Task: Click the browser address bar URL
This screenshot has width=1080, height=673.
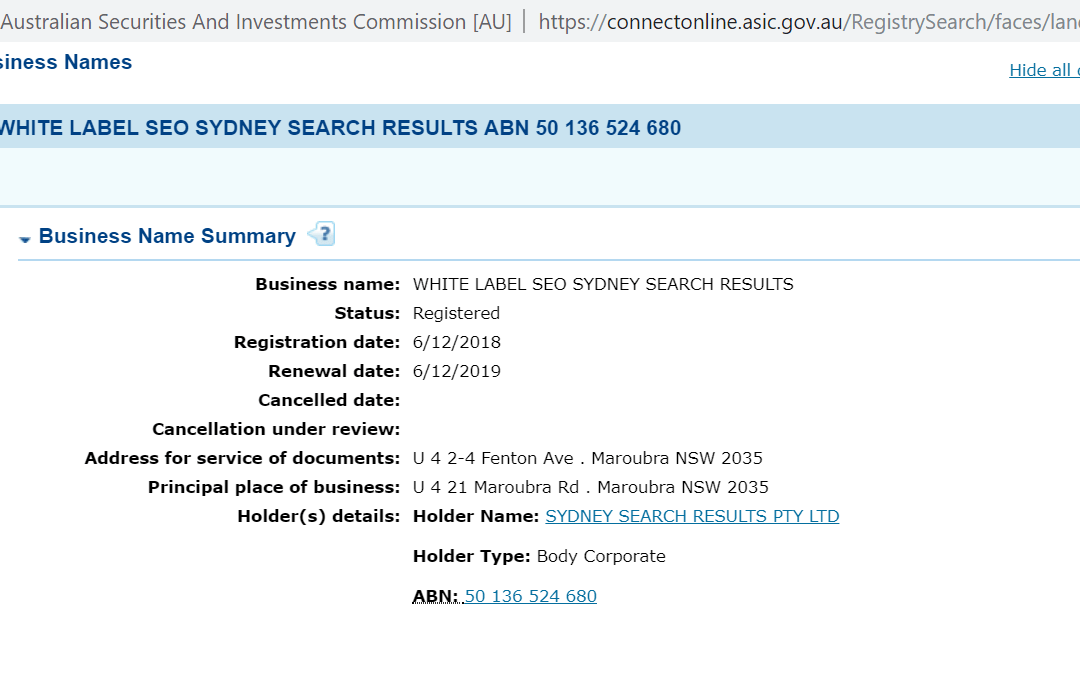Action: tap(809, 22)
